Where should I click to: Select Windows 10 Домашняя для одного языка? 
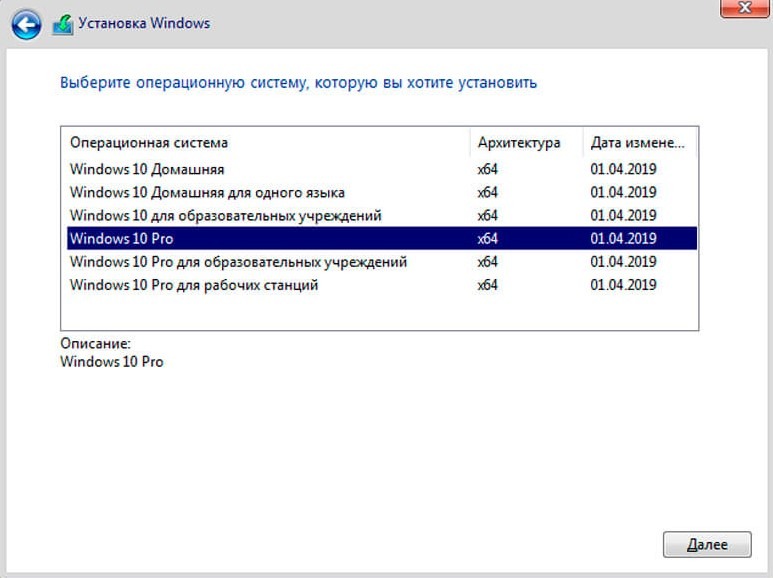coord(382,192)
